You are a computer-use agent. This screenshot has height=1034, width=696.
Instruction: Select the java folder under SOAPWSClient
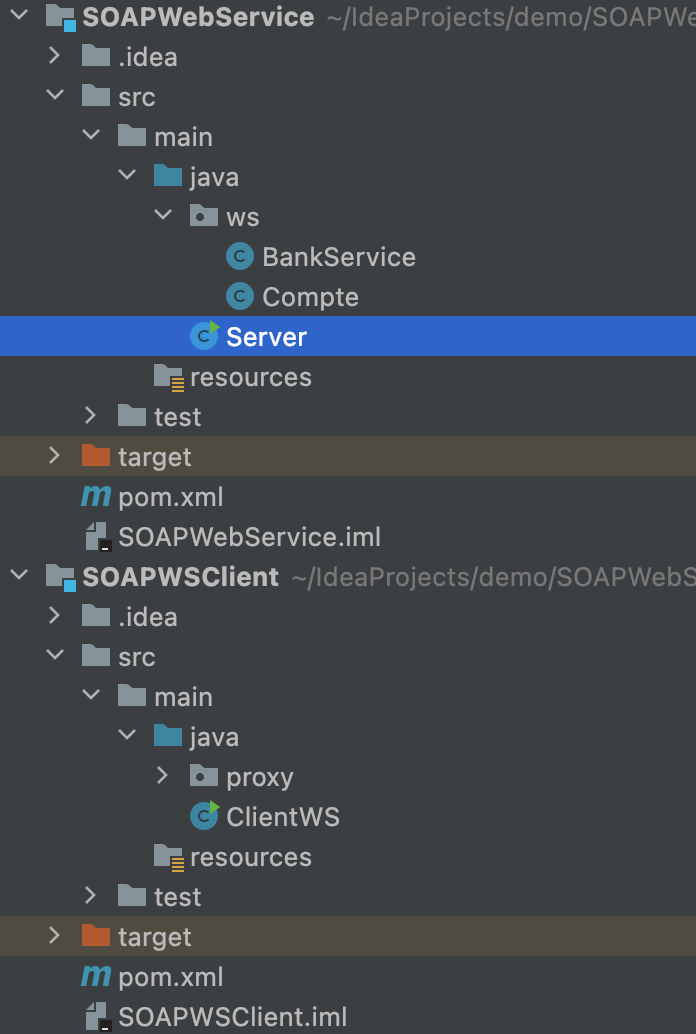point(216,736)
